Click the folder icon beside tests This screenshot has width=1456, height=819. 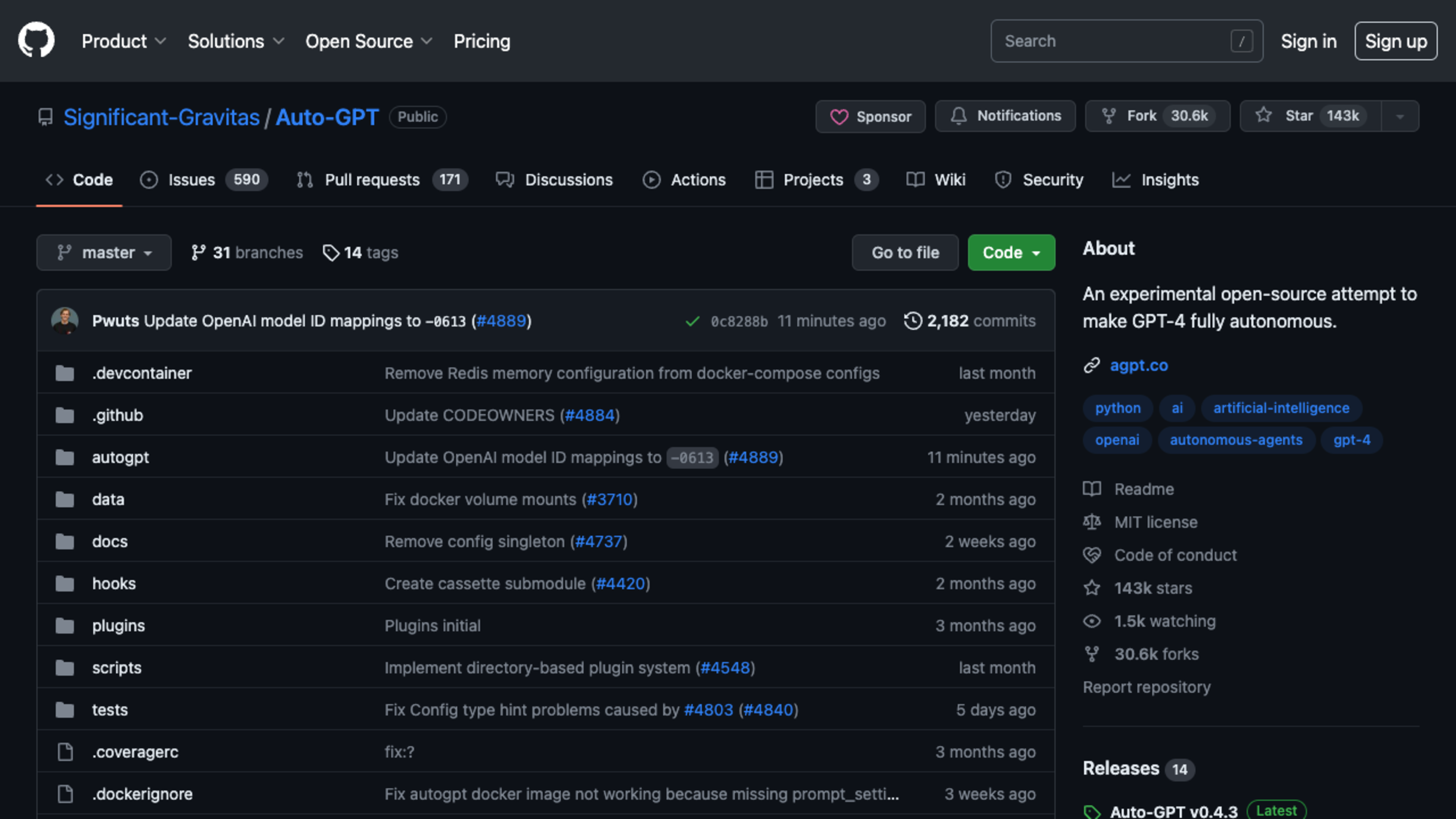(65, 710)
